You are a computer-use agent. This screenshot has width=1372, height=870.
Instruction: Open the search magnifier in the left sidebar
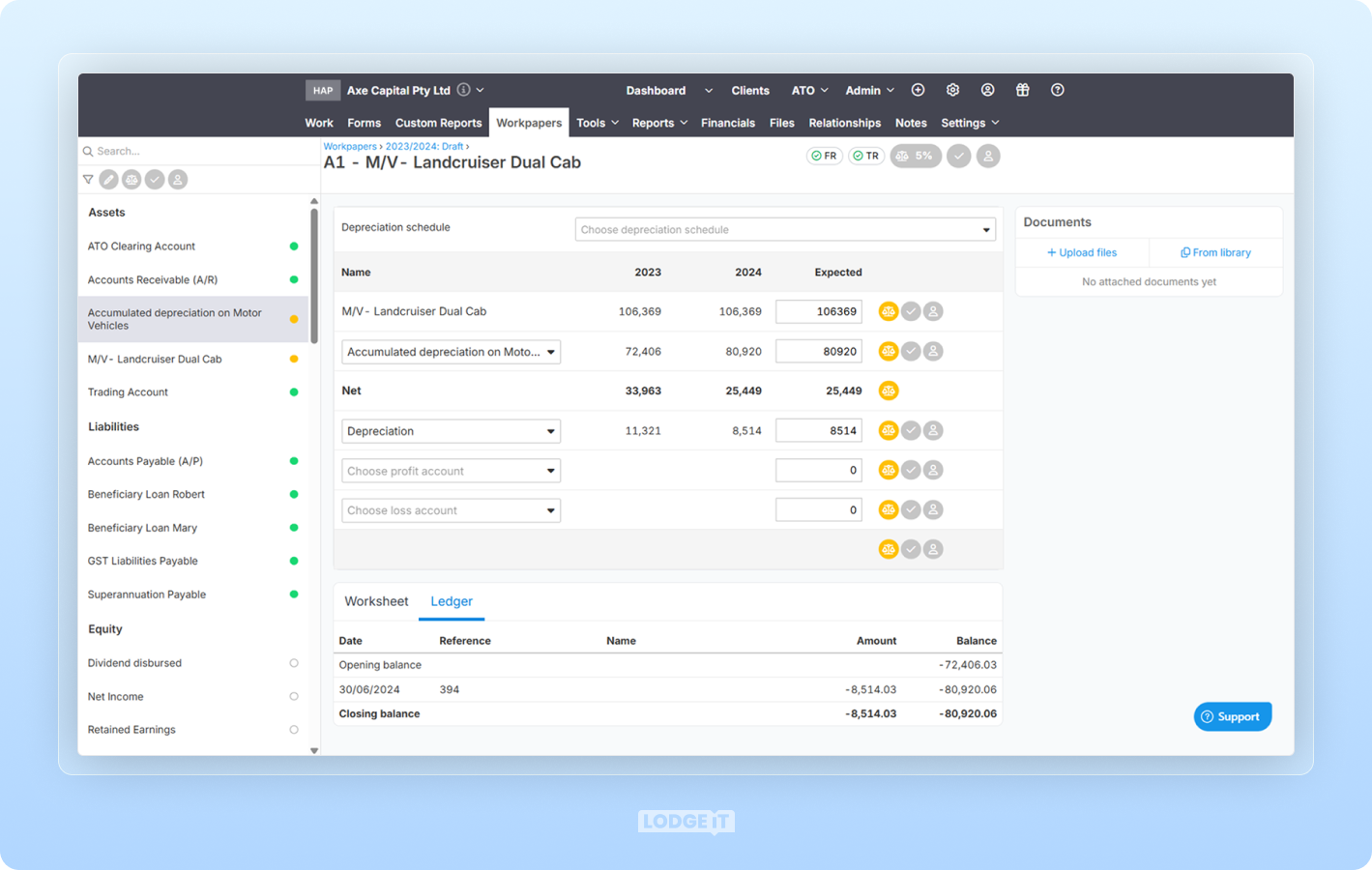point(88,151)
